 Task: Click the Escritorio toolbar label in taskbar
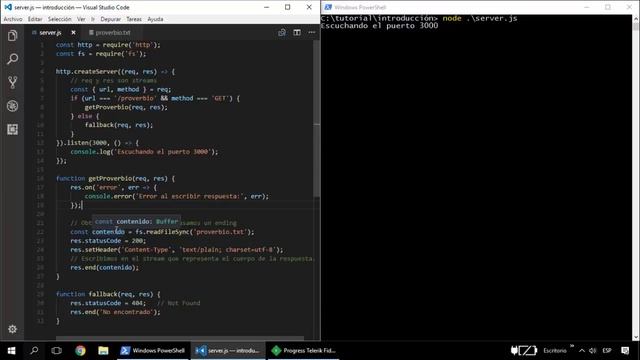tap(555, 351)
